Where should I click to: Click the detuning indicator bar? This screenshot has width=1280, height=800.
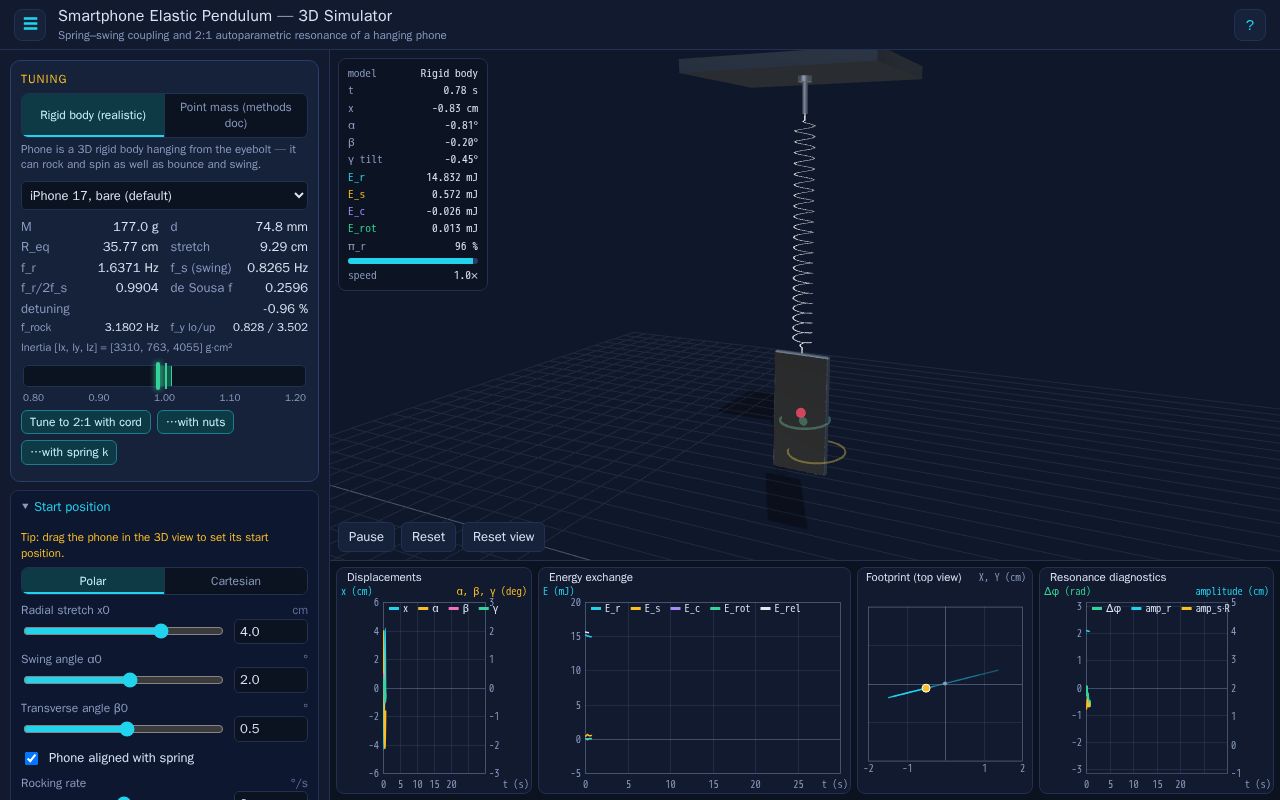point(164,376)
